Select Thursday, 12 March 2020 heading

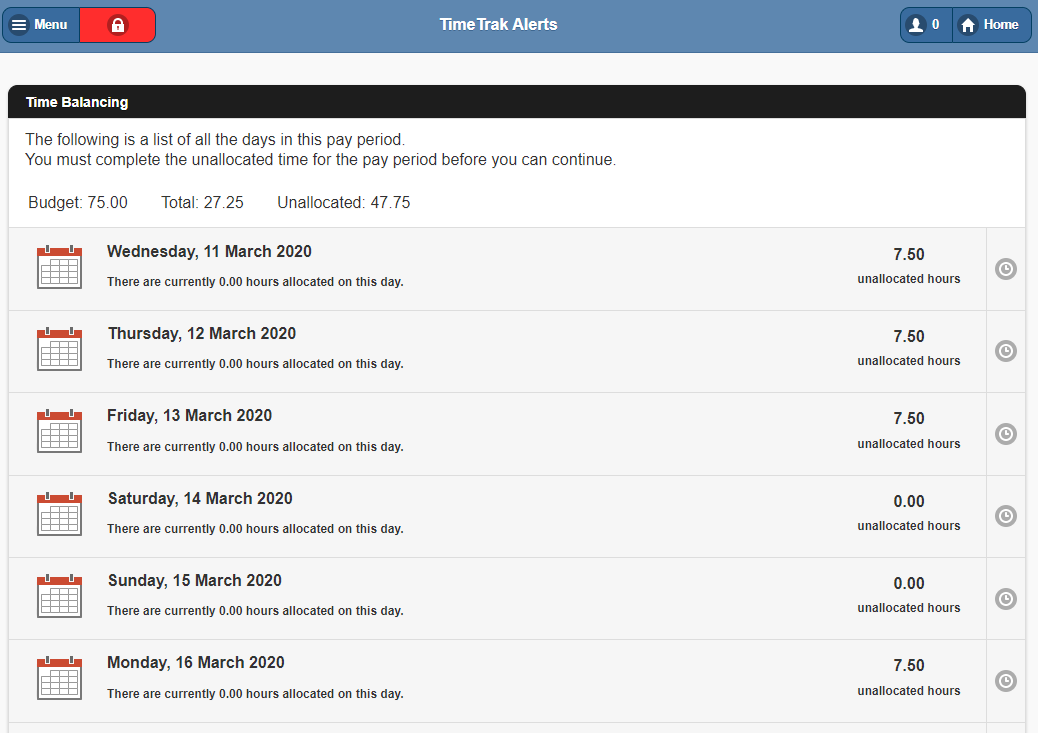pyautogui.click(x=202, y=334)
